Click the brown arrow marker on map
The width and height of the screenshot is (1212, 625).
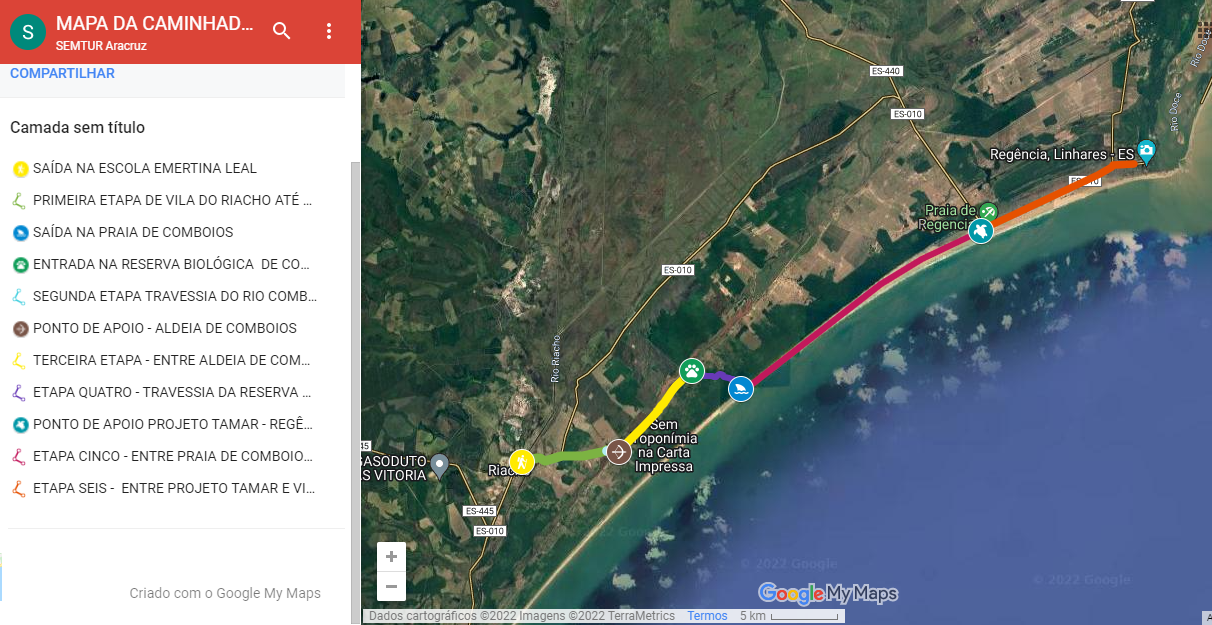pyautogui.click(x=619, y=452)
